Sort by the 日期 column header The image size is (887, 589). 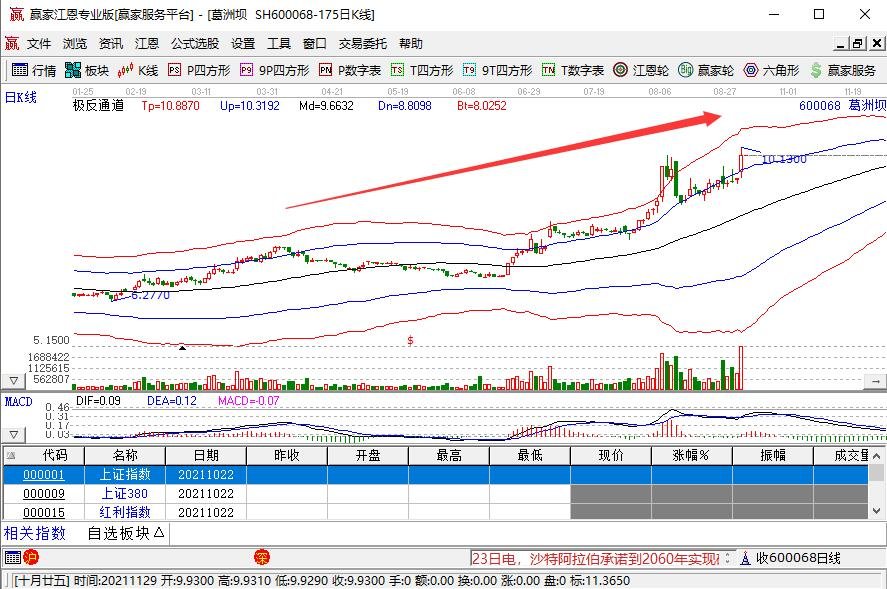tap(206, 455)
